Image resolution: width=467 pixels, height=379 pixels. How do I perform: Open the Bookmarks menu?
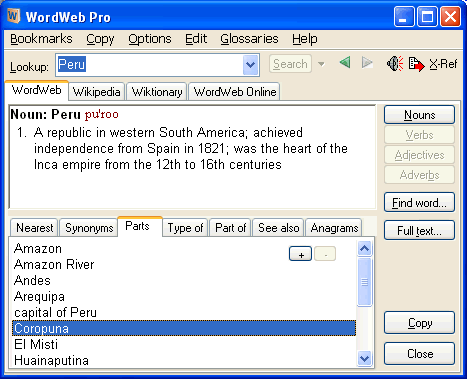(41, 39)
